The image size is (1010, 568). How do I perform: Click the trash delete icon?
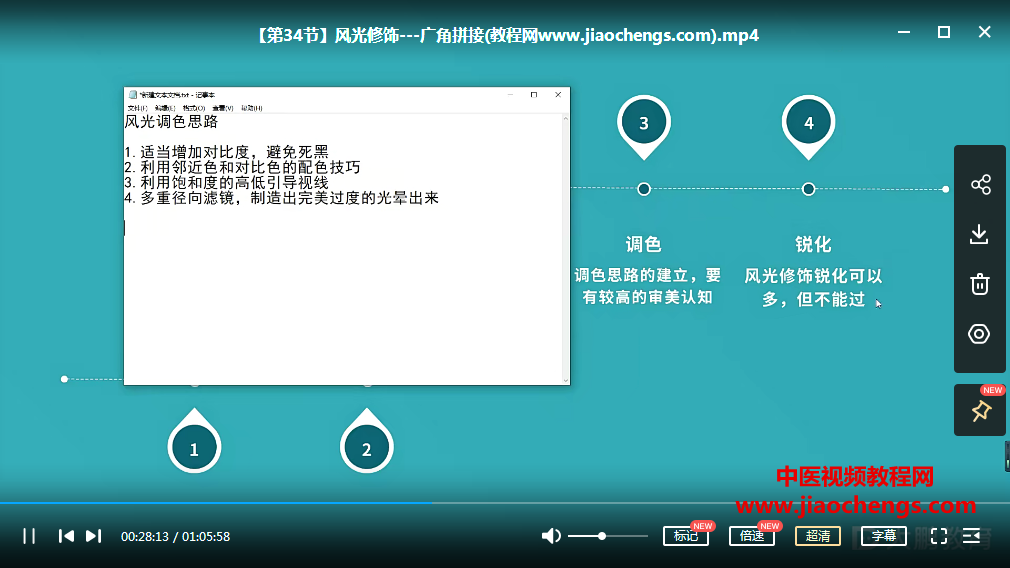click(x=980, y=284)
